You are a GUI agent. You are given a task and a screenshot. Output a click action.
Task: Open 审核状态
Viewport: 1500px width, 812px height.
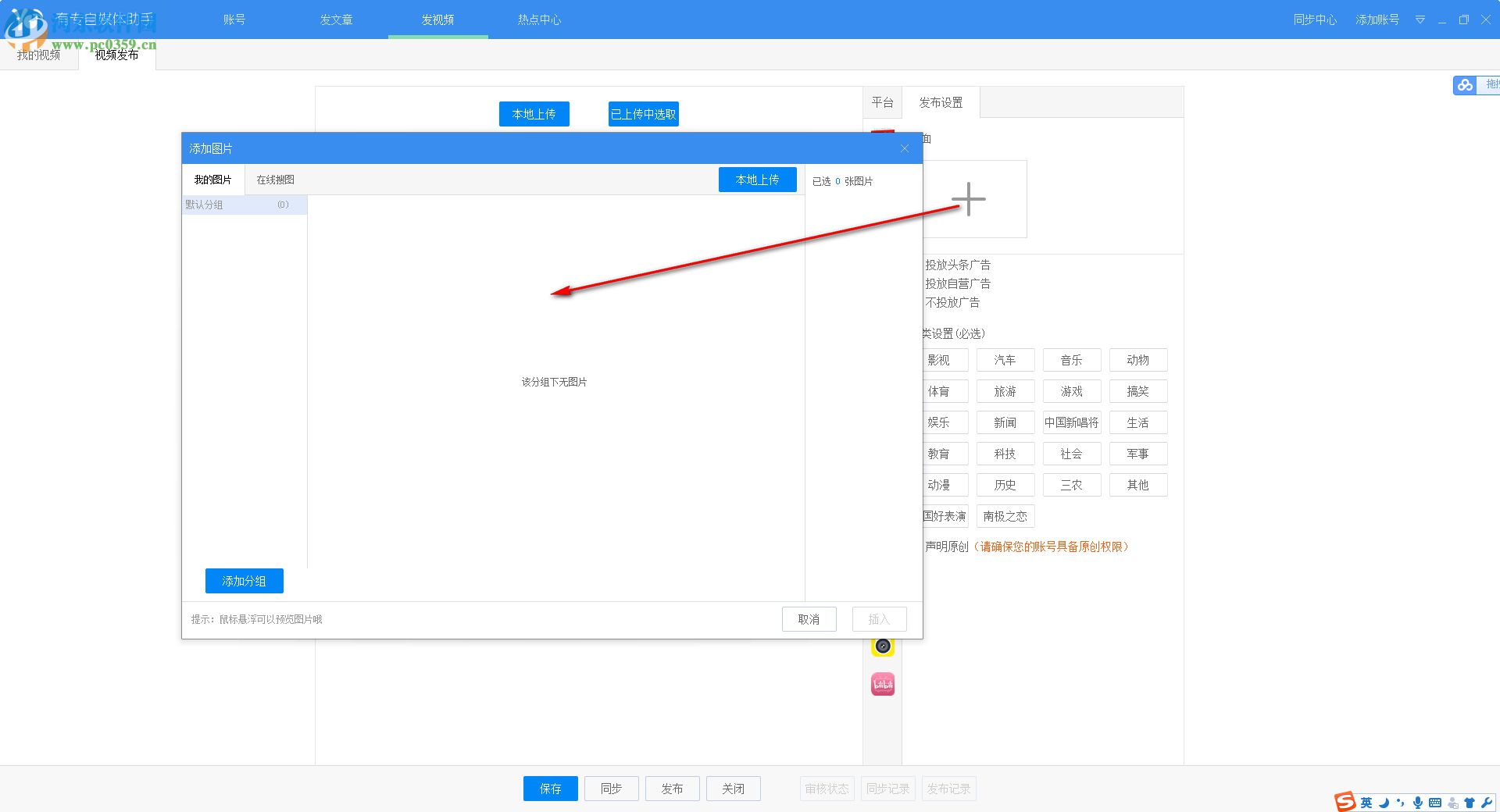pos(827,789)
